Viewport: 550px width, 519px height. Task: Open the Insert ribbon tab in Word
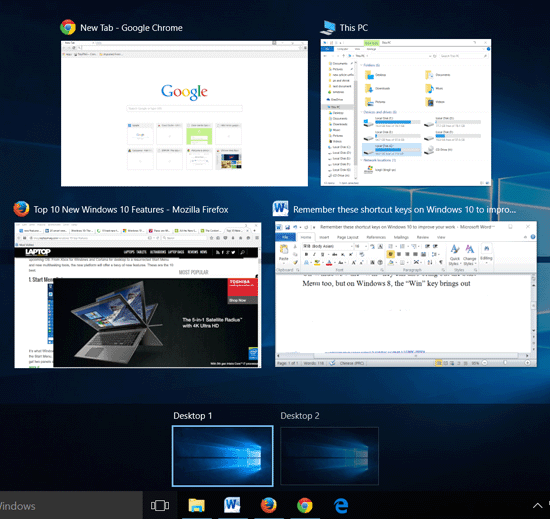point(324,237)
